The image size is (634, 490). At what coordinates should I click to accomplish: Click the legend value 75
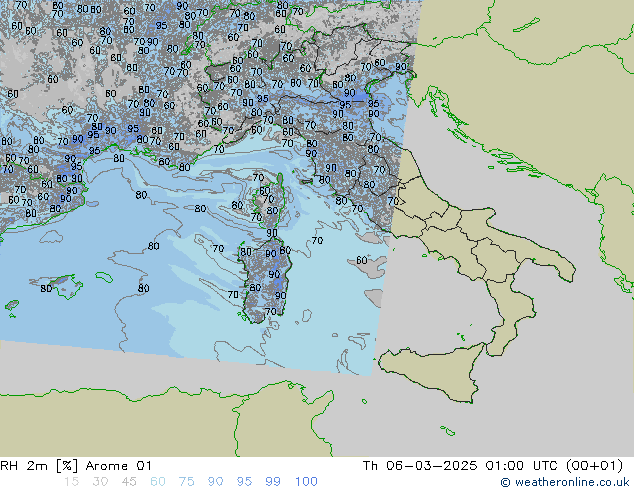tap(186, 482)
